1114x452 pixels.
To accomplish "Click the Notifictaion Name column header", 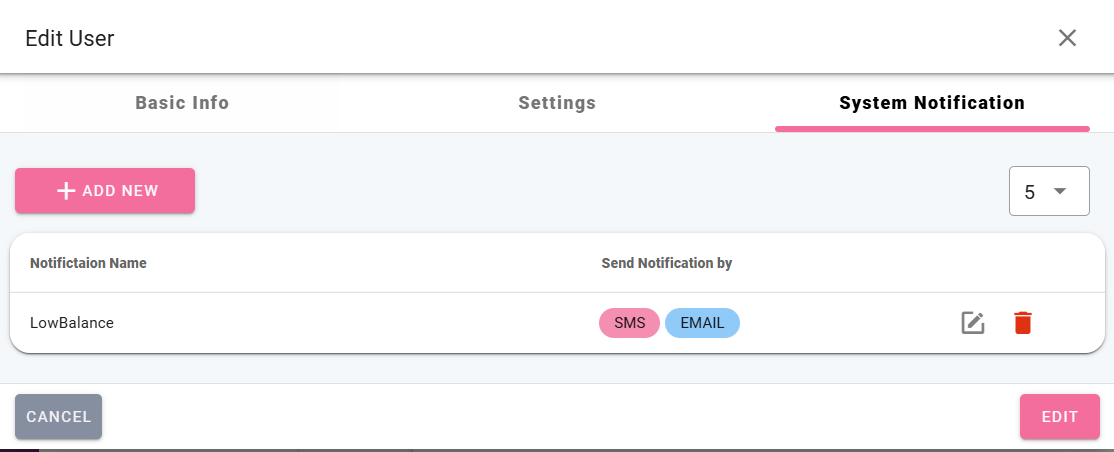I will coord(88,264).
